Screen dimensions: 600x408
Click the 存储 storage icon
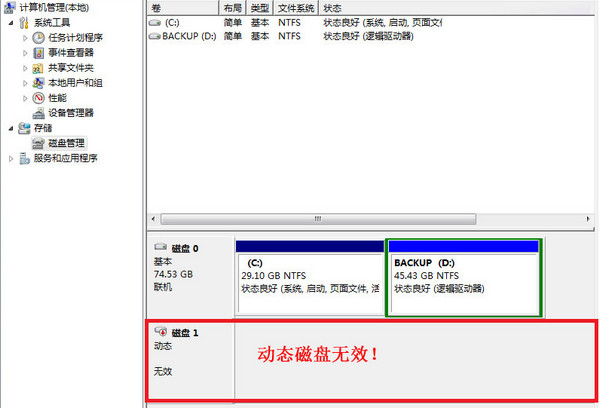click(24, 128)
